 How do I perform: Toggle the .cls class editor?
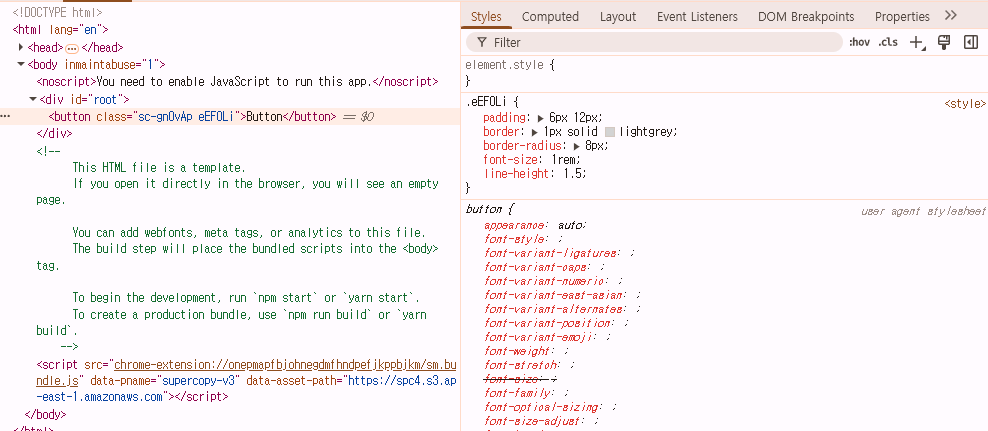point(888,42)
